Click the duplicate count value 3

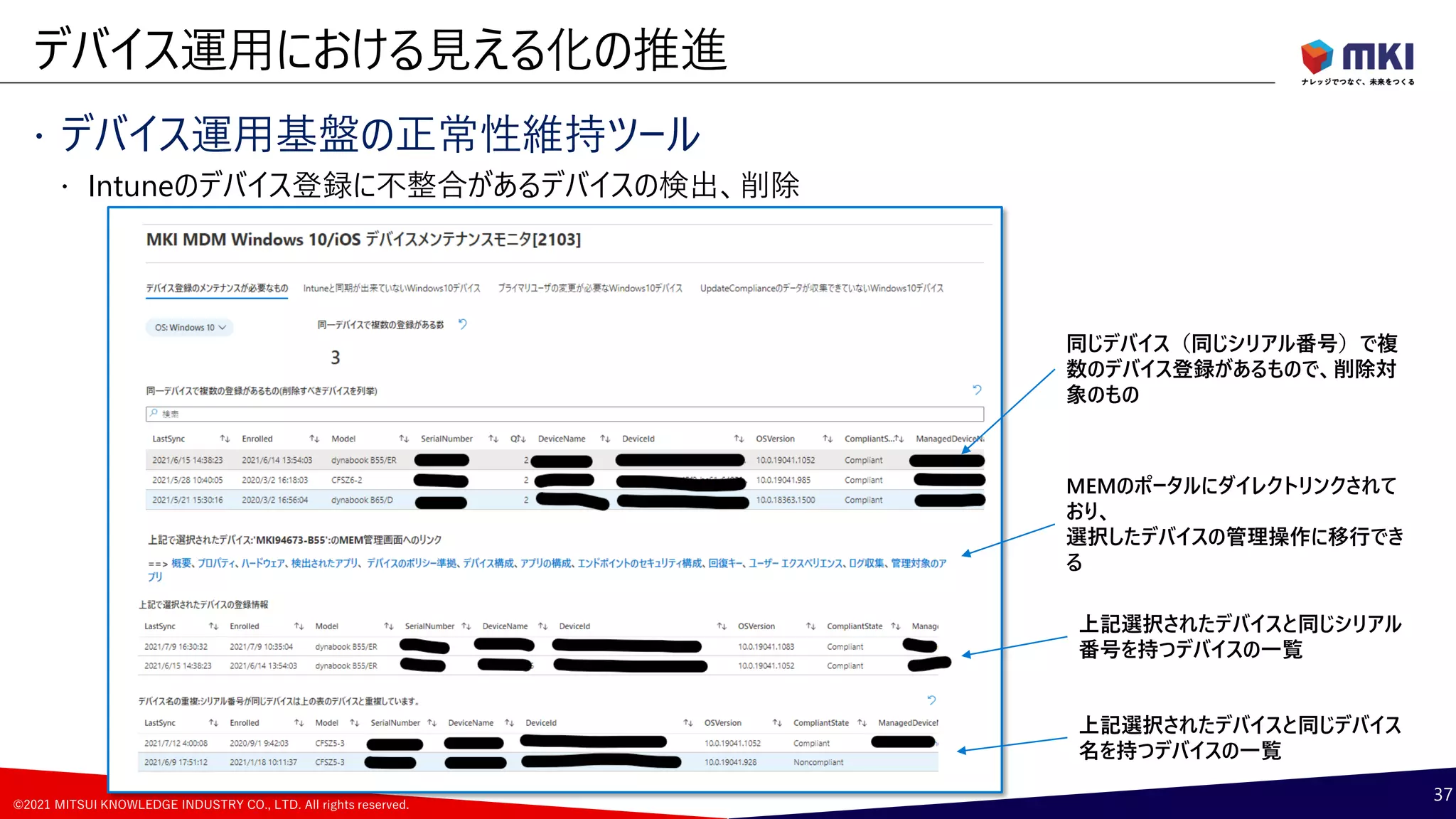pyautogui.click(x=336, y=357)
